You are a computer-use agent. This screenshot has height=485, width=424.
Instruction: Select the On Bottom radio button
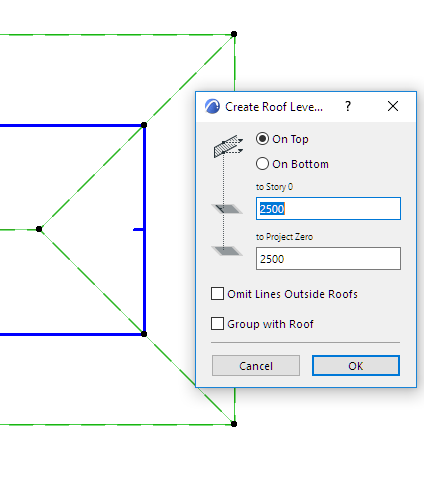pyautogui.click(x=262, y=164)
